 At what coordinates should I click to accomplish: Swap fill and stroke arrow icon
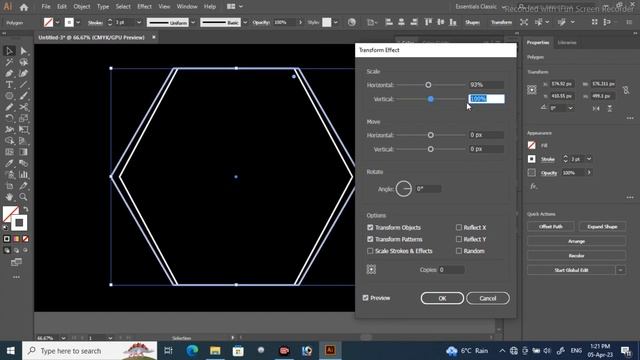point(26,209)
